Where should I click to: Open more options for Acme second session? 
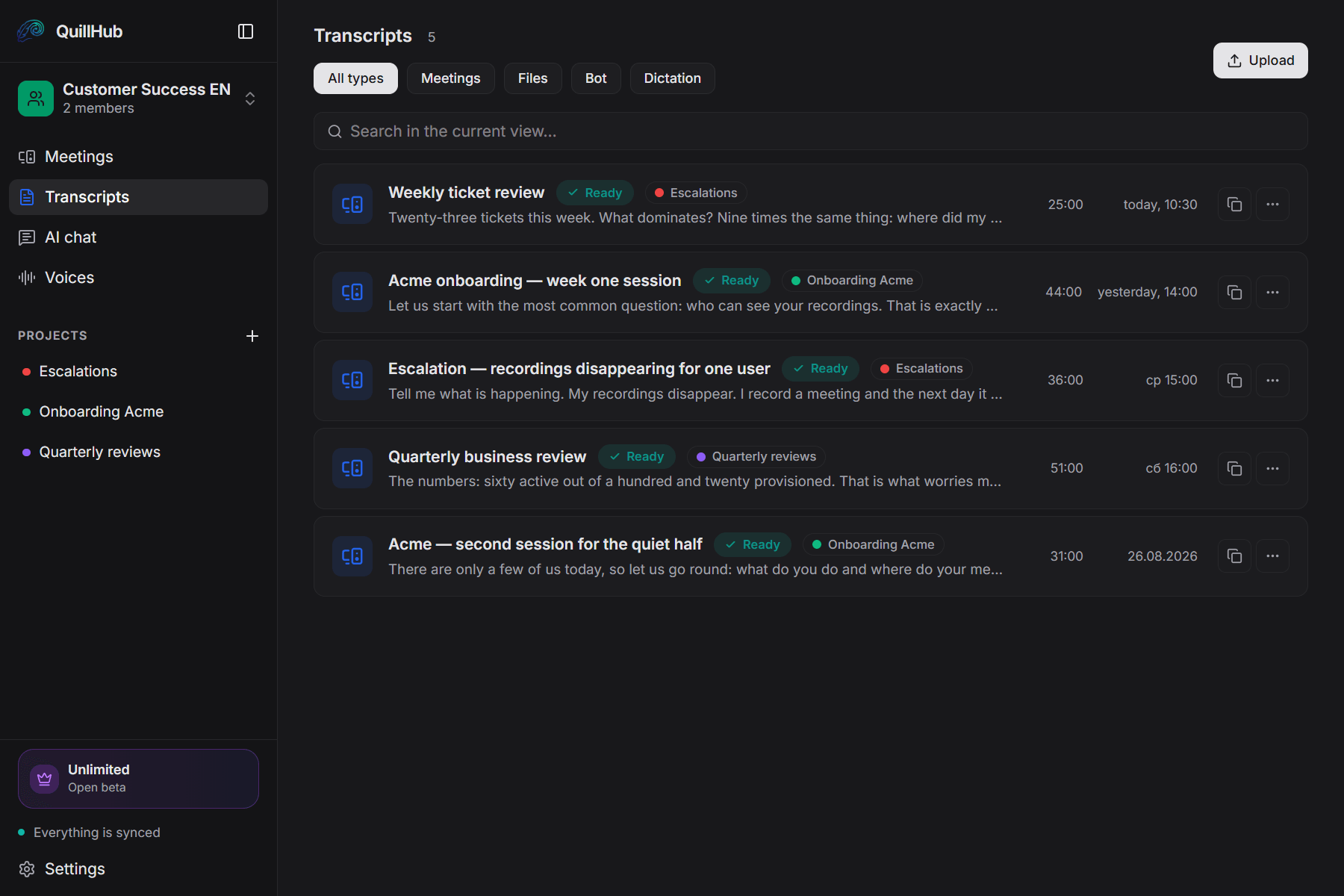point(1272,556)
